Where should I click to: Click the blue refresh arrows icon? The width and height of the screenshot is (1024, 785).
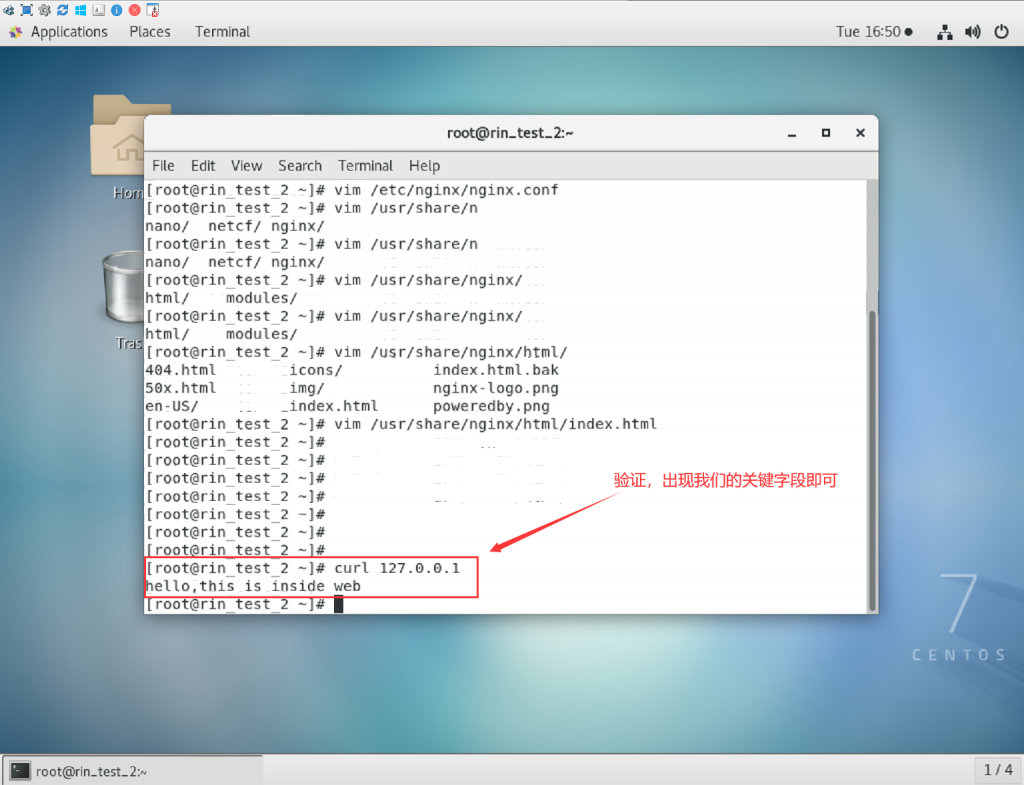coord(63,10)
